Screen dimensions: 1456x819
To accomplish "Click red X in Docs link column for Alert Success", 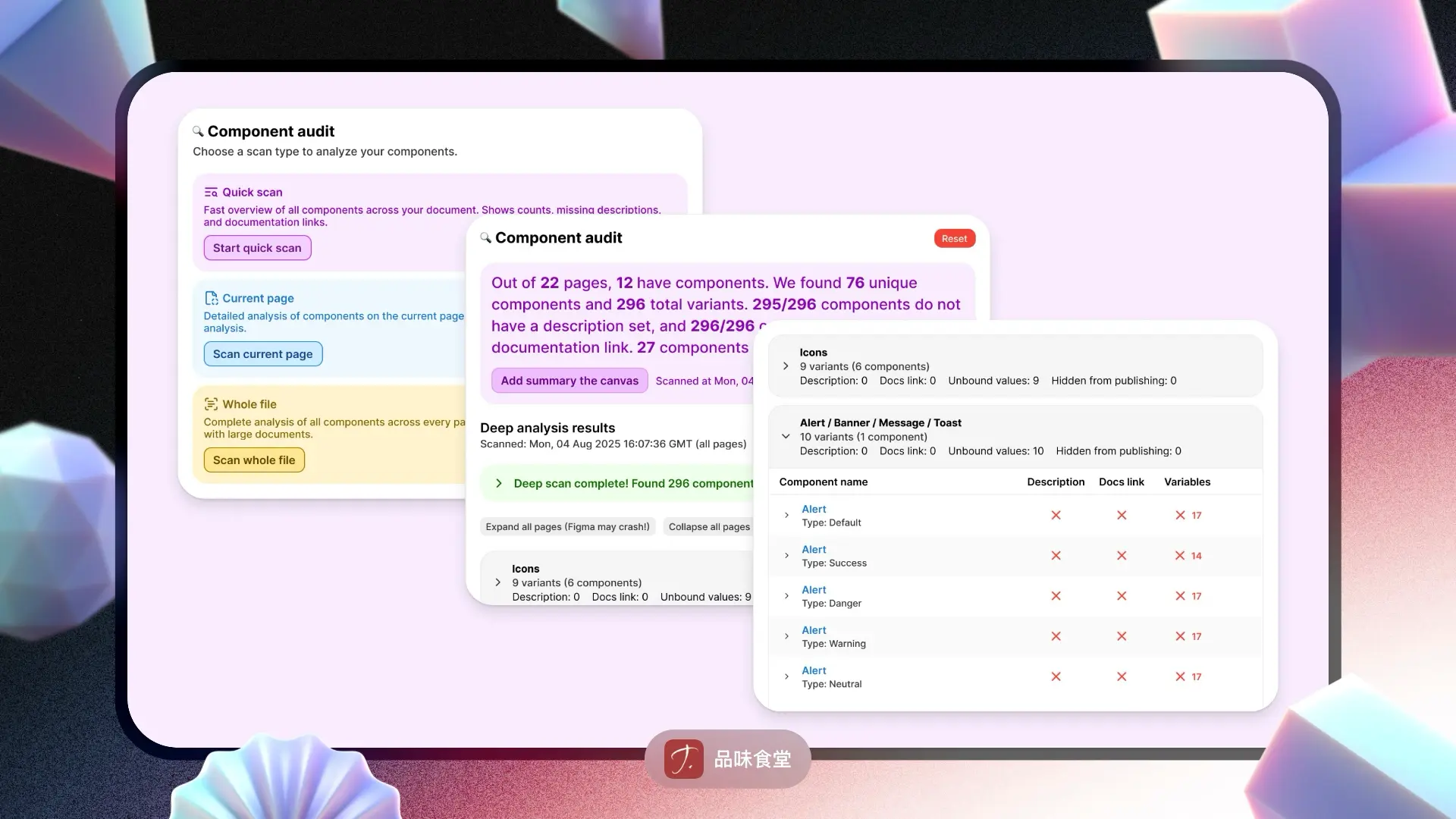I will [x=1122, y=556].
